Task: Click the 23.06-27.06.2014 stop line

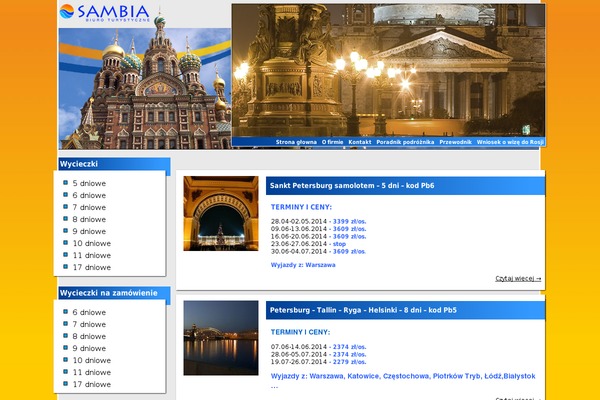Action: (308, 244)
